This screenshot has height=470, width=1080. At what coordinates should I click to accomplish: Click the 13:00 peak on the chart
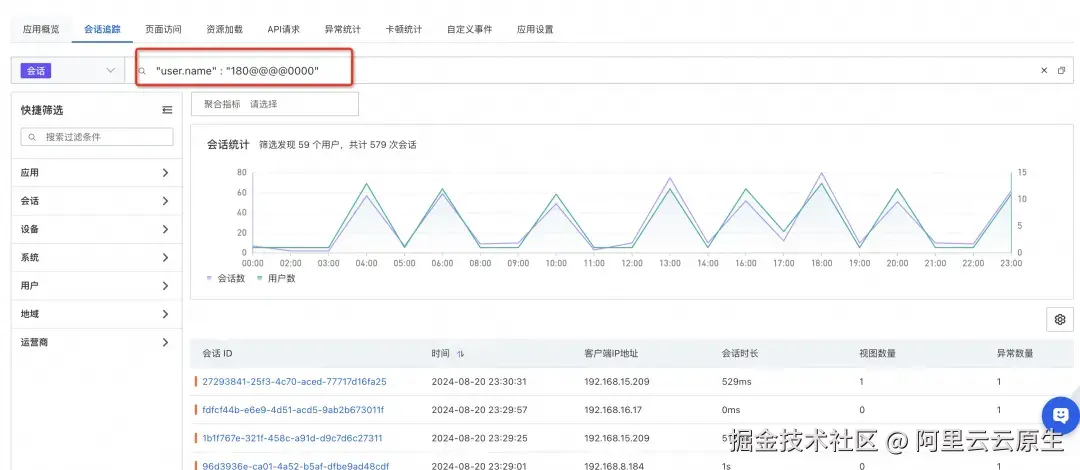pyautogui.click(x=669, y=178)
